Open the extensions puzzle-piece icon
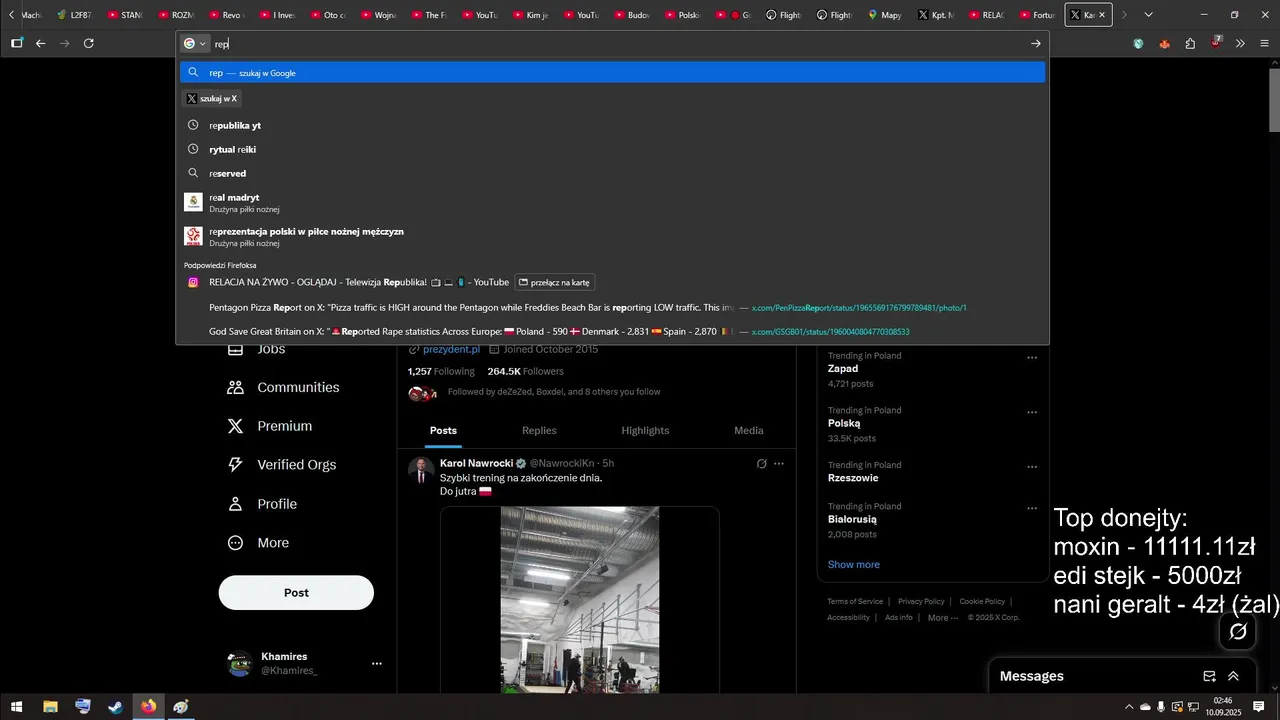Viewport: 1280px width, 720px height. click(1190, 44)
